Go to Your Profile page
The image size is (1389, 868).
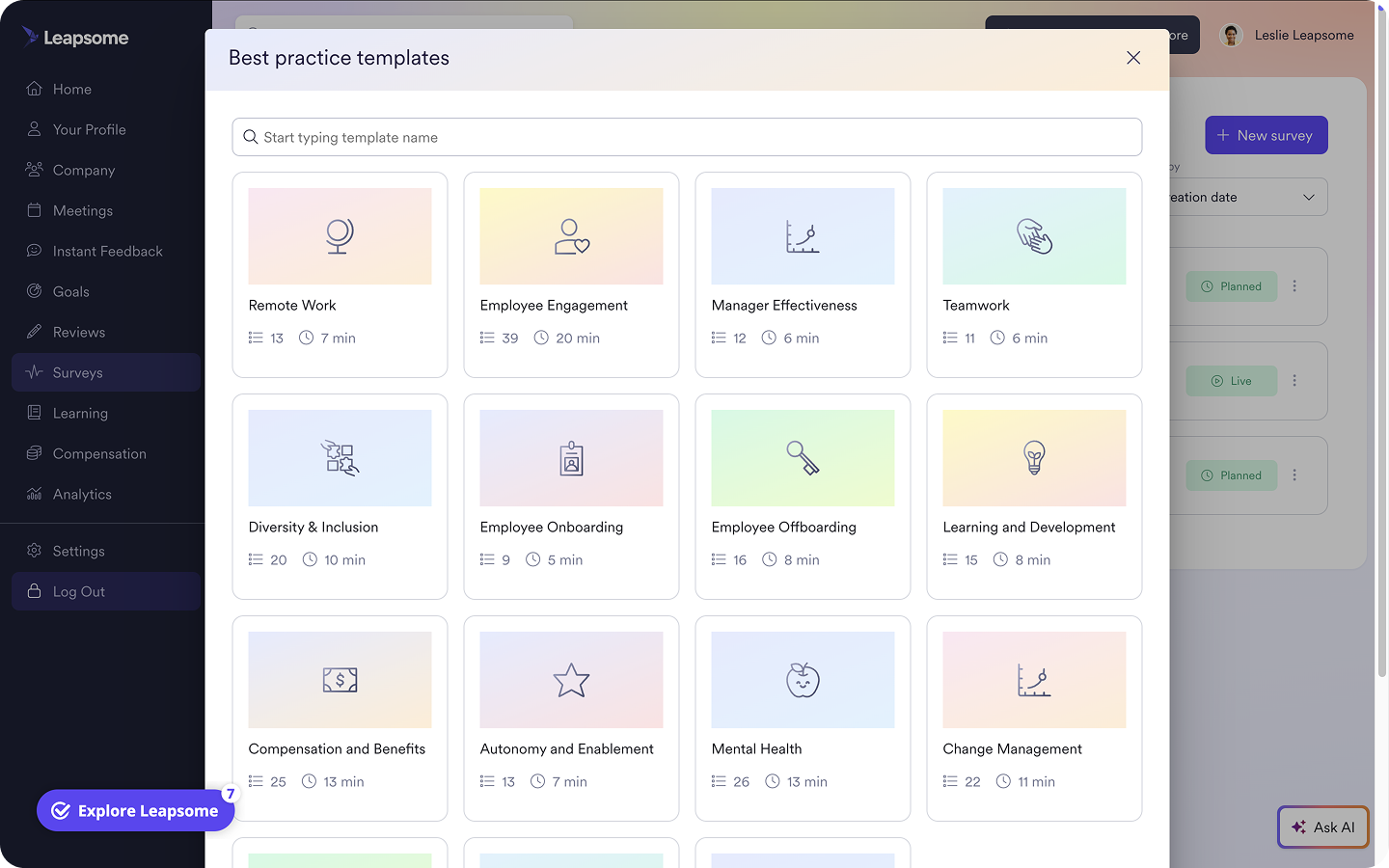106,129
